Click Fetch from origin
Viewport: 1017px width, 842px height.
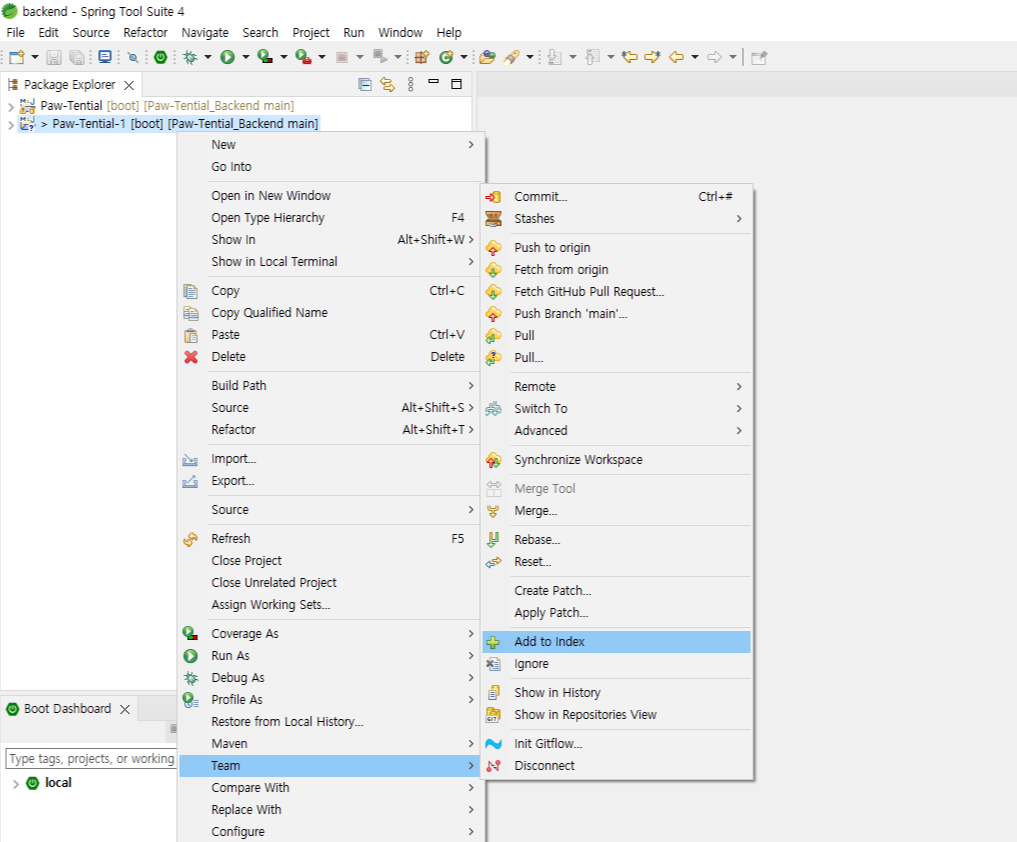[616, 270]
